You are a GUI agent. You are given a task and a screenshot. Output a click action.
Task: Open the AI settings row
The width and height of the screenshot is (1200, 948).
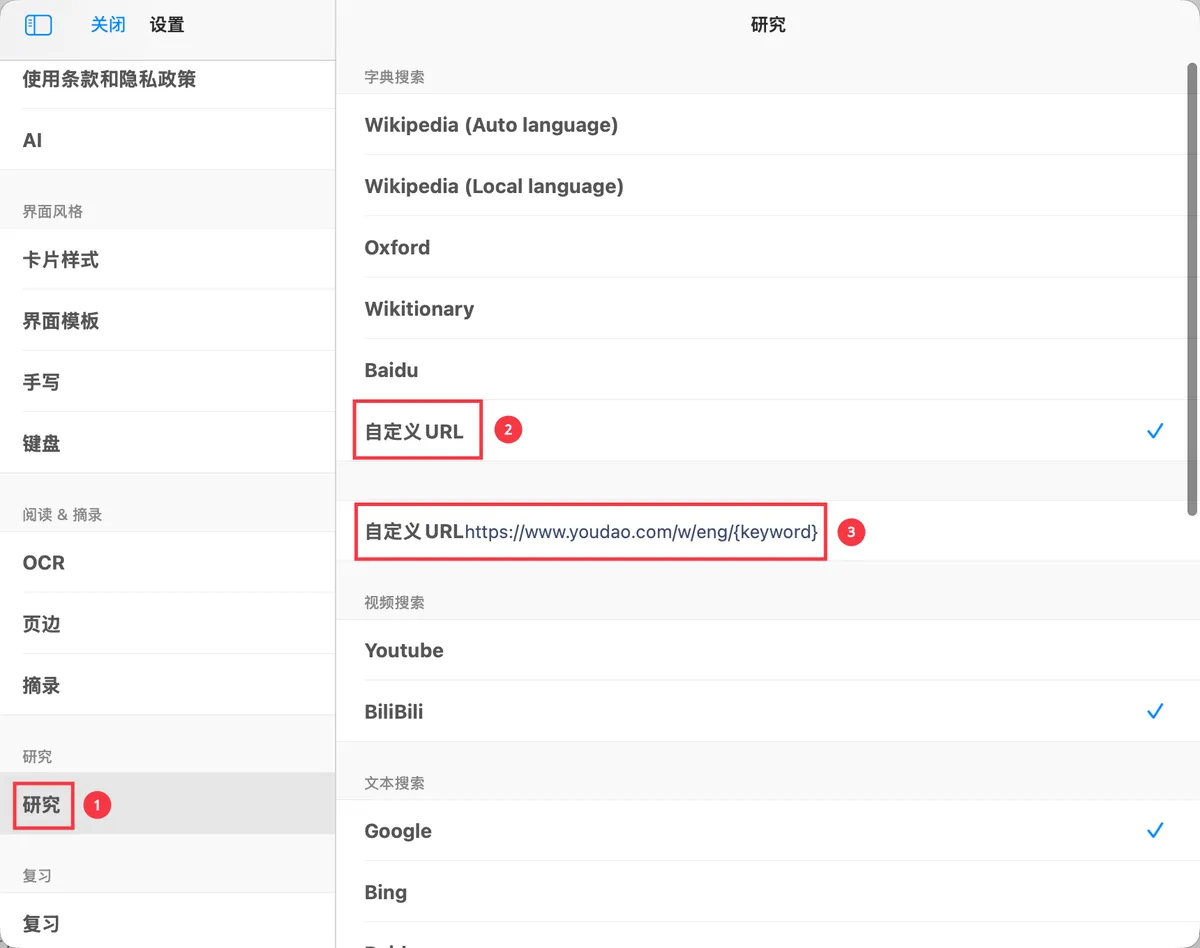tap(167, 140)
